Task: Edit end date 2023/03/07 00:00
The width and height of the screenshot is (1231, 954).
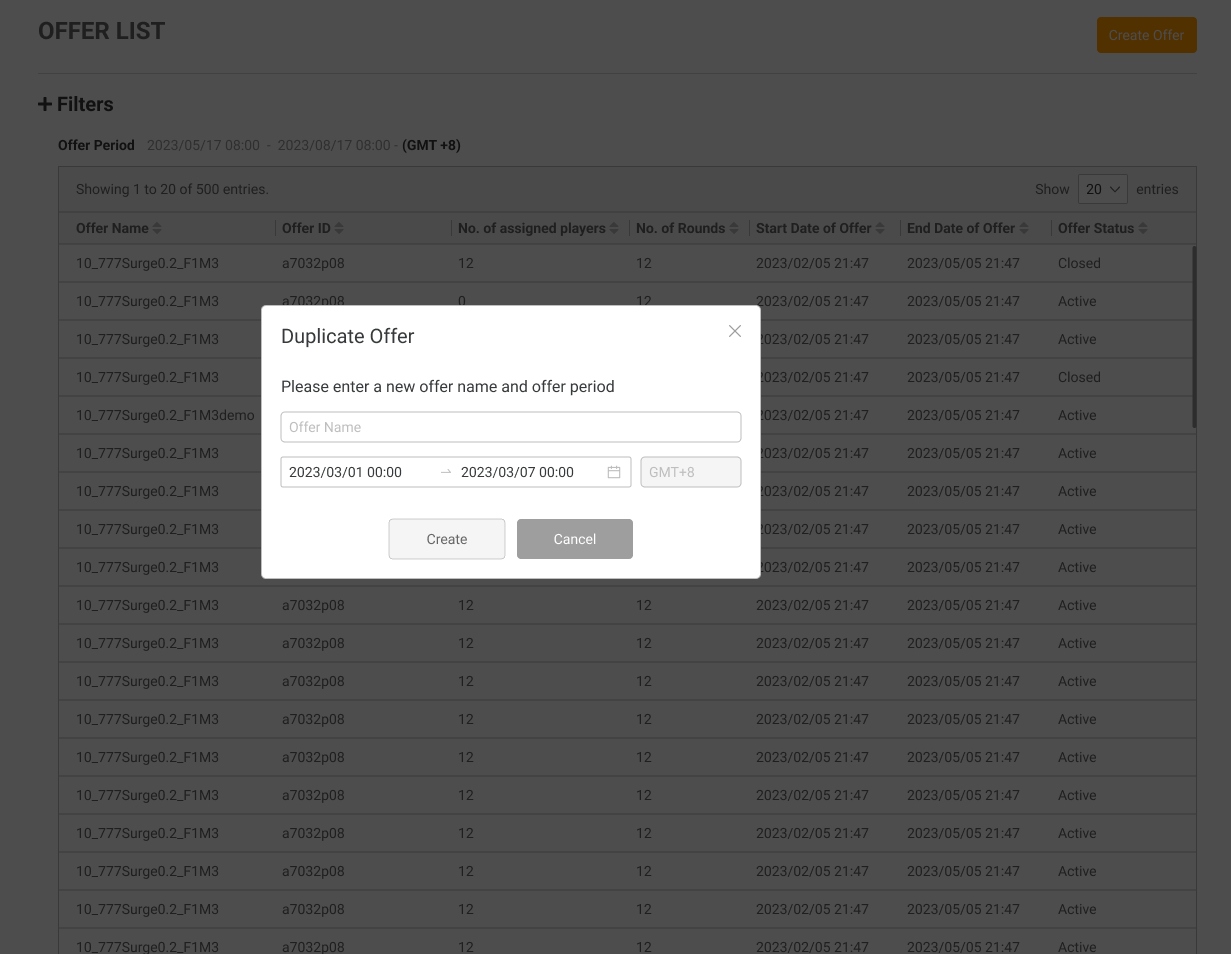Action: point(517,472)
